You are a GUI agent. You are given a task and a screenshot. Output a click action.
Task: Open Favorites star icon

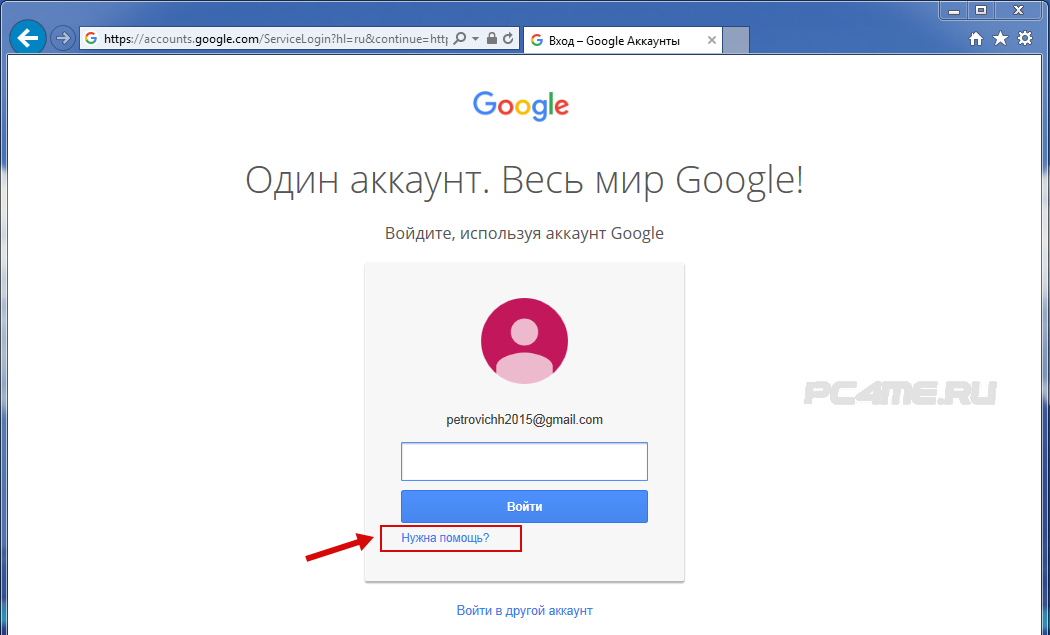(x=1000, y=39)
